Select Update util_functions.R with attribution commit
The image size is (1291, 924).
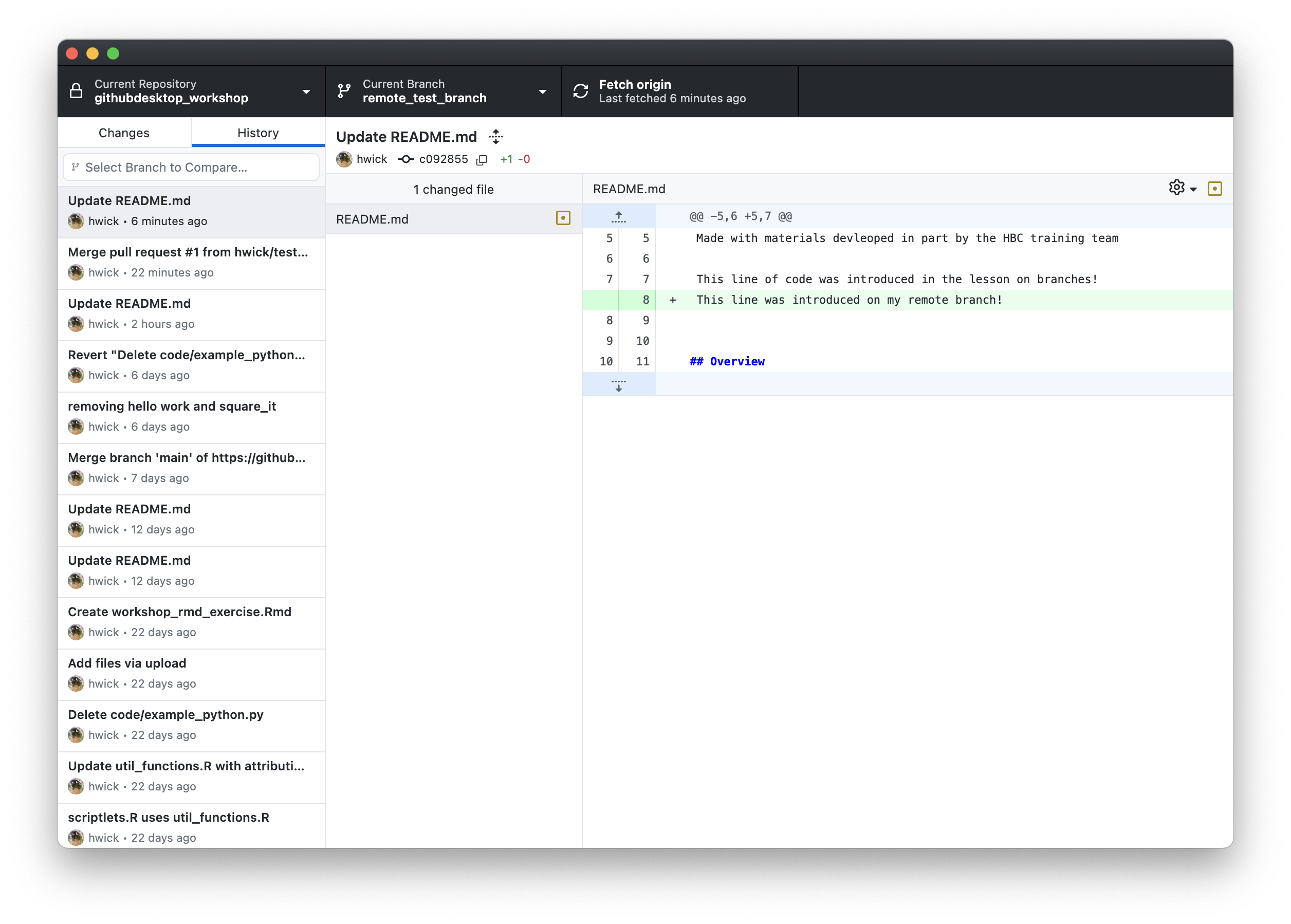pos(191,777)
